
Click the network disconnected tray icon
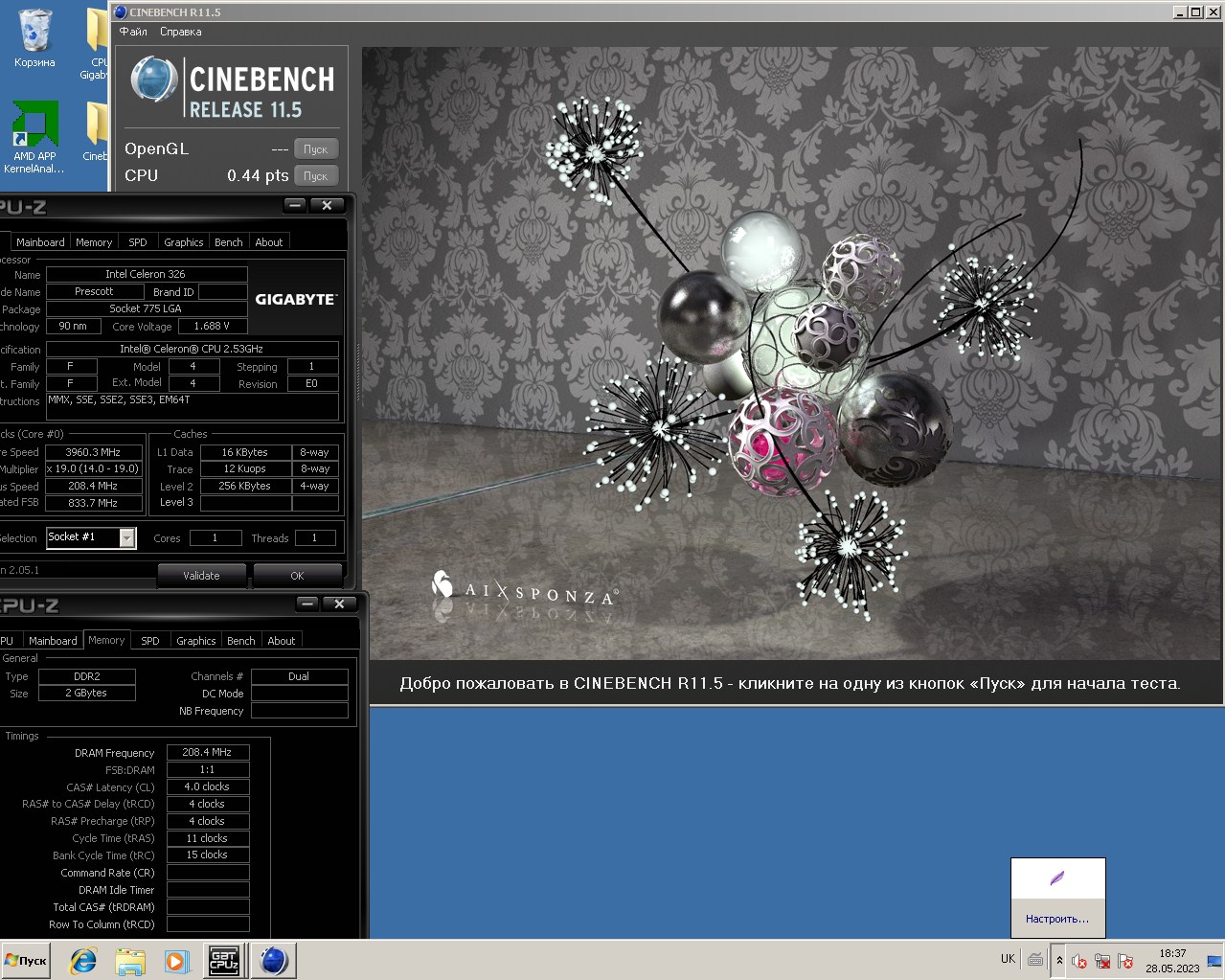tap(1102, 961)
